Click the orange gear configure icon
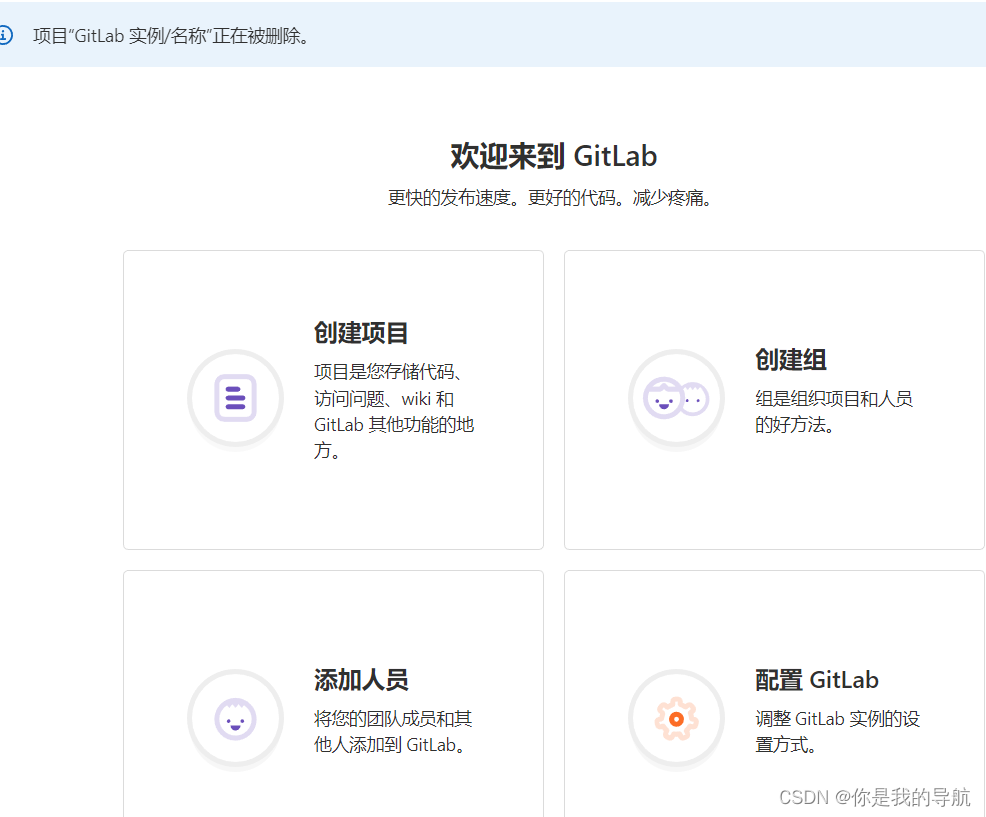Screen dimensions: 986x817 [x=677, y=718]
